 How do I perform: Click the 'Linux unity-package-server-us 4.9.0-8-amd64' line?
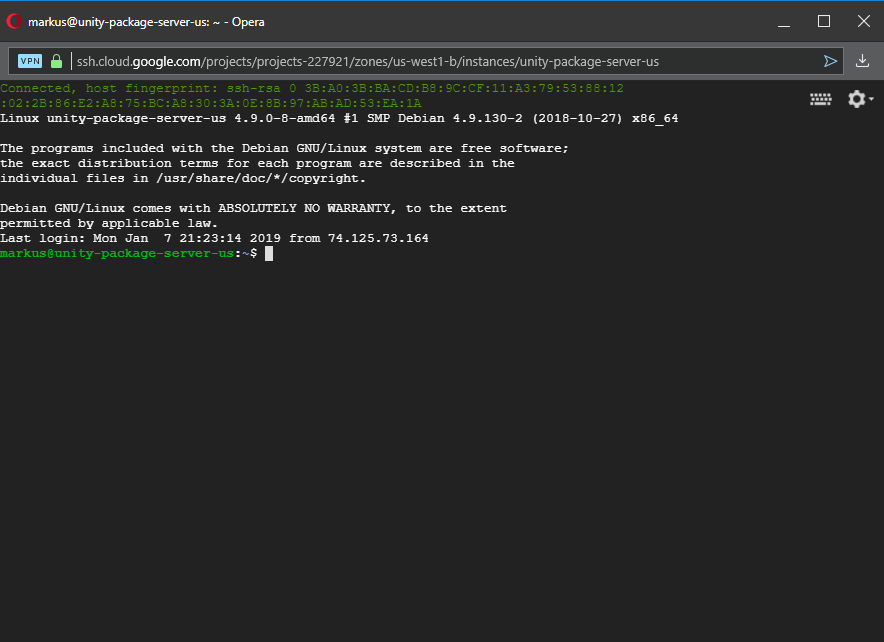[339, 118]
